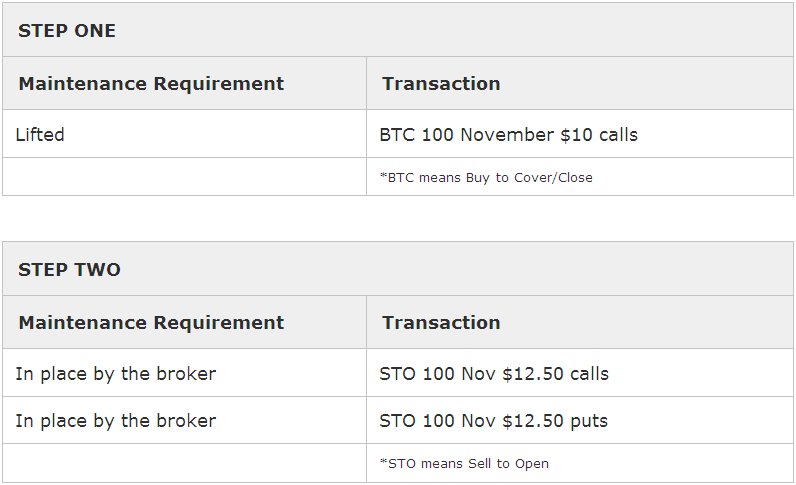This screenshot has width=796, height=485.
Task: Click the BTC means Buy to Cover/Close footnote
Action: [x=486, y=178]
